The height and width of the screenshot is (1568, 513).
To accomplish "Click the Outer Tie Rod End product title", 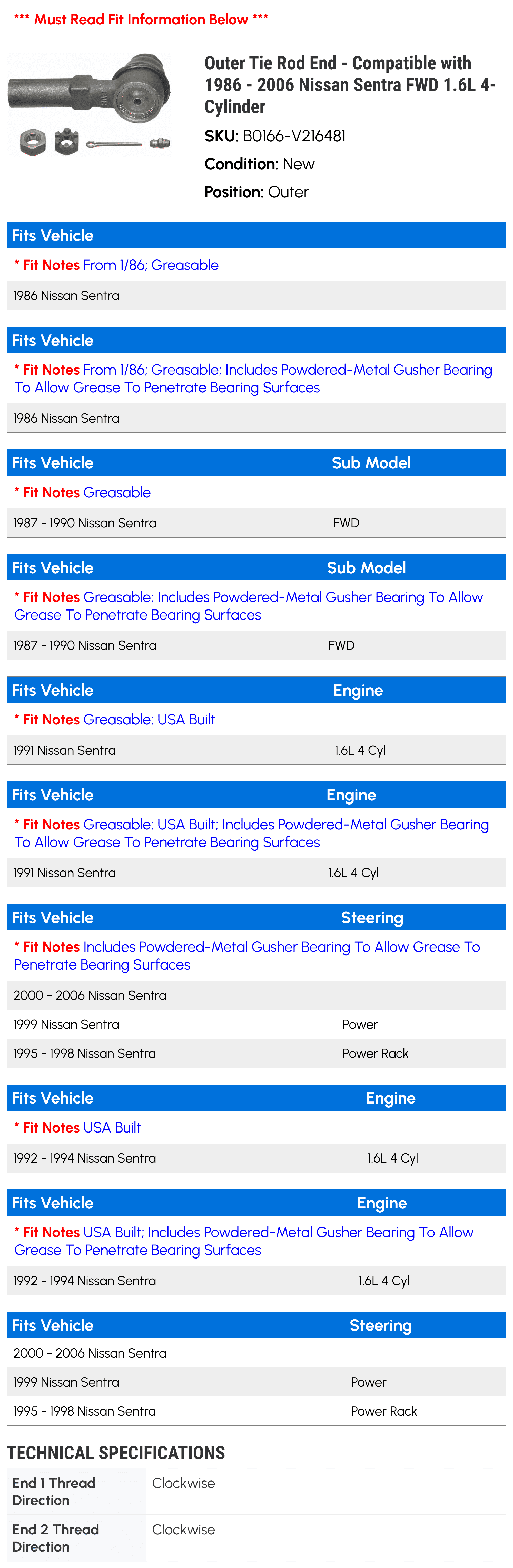I will coord(350,85).
